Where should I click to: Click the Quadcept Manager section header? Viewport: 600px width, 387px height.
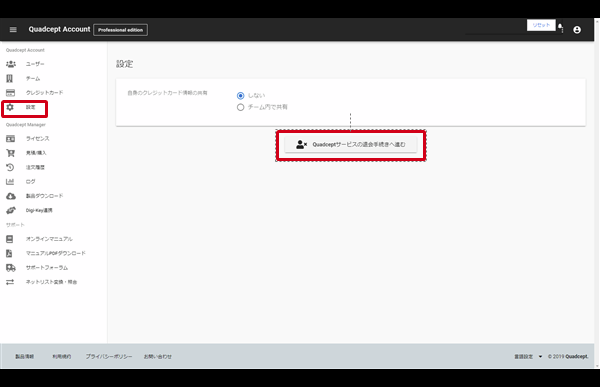[26, 125]
